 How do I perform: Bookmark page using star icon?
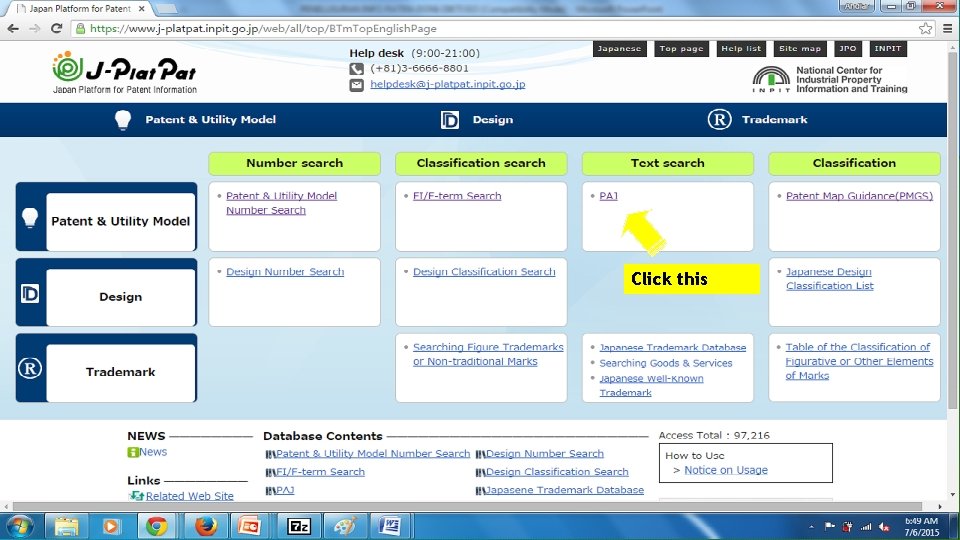pos(925,28)
